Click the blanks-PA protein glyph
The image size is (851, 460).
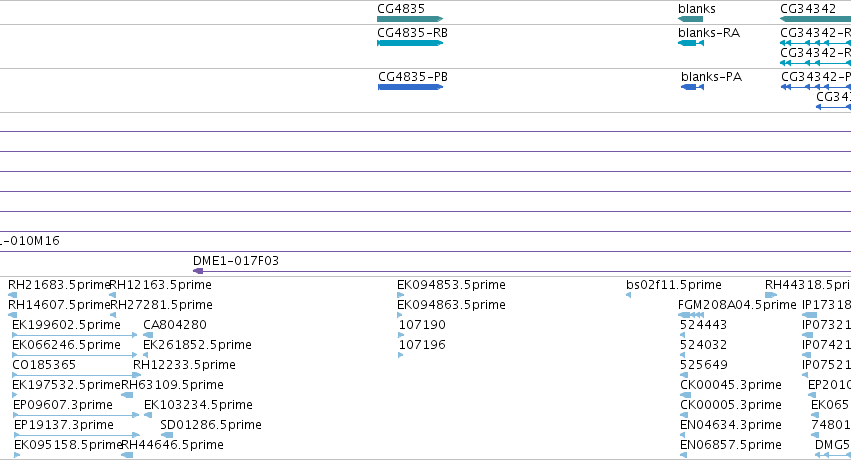point(693,87)
